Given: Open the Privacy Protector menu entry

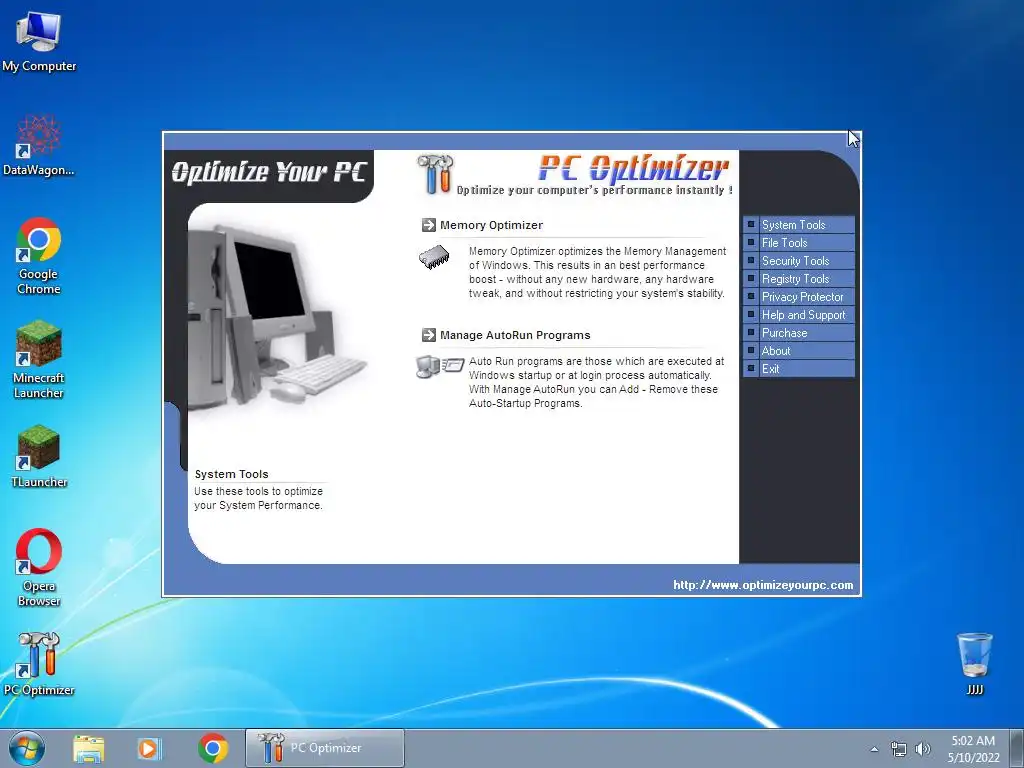Looking at the screenshot, I should 799,296.
